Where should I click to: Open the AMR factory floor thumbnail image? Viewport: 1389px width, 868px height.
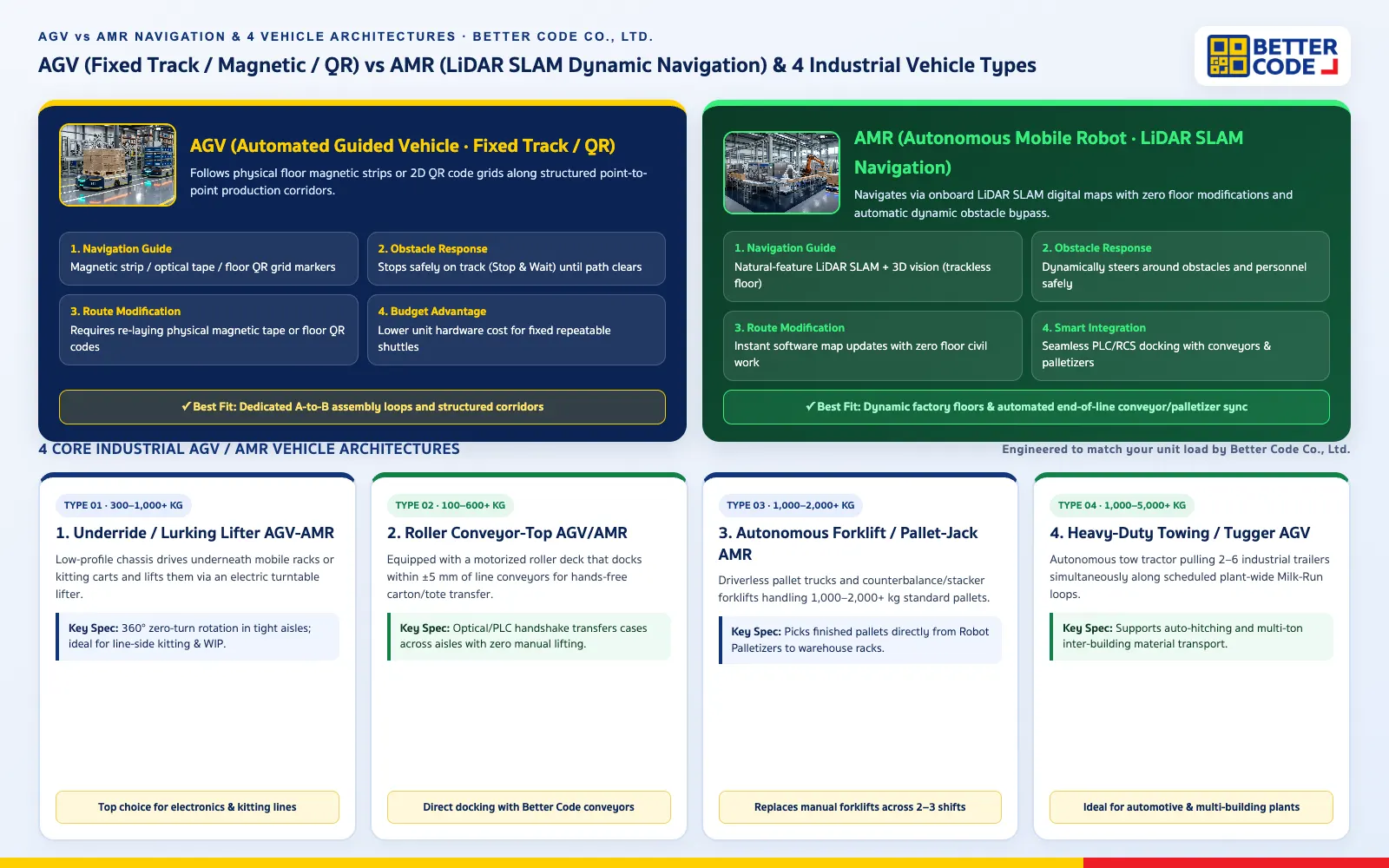click(781, 173)
